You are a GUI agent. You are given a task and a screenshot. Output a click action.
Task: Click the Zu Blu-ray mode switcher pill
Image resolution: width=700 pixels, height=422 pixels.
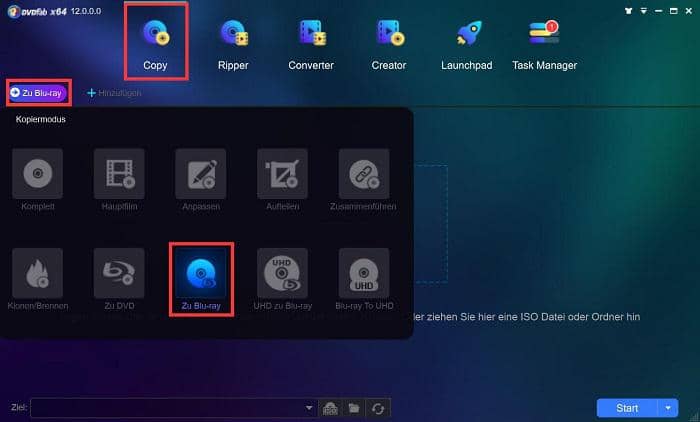38,93
